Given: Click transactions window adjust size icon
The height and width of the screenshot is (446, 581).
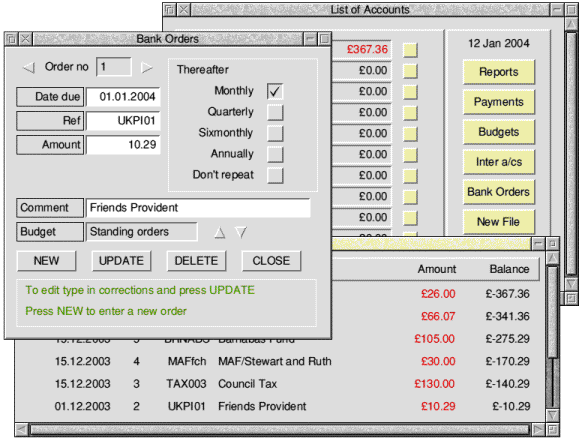Looking at the screenshot, I should point(552,430).
